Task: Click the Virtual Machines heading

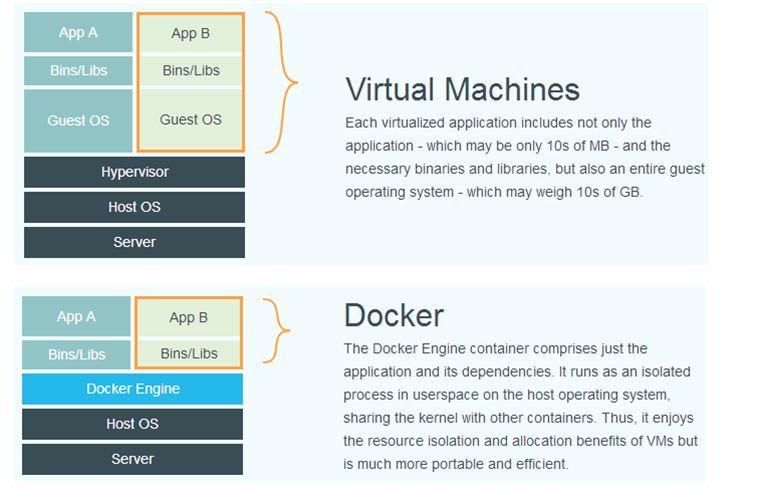Action: [x=462, y=89]
